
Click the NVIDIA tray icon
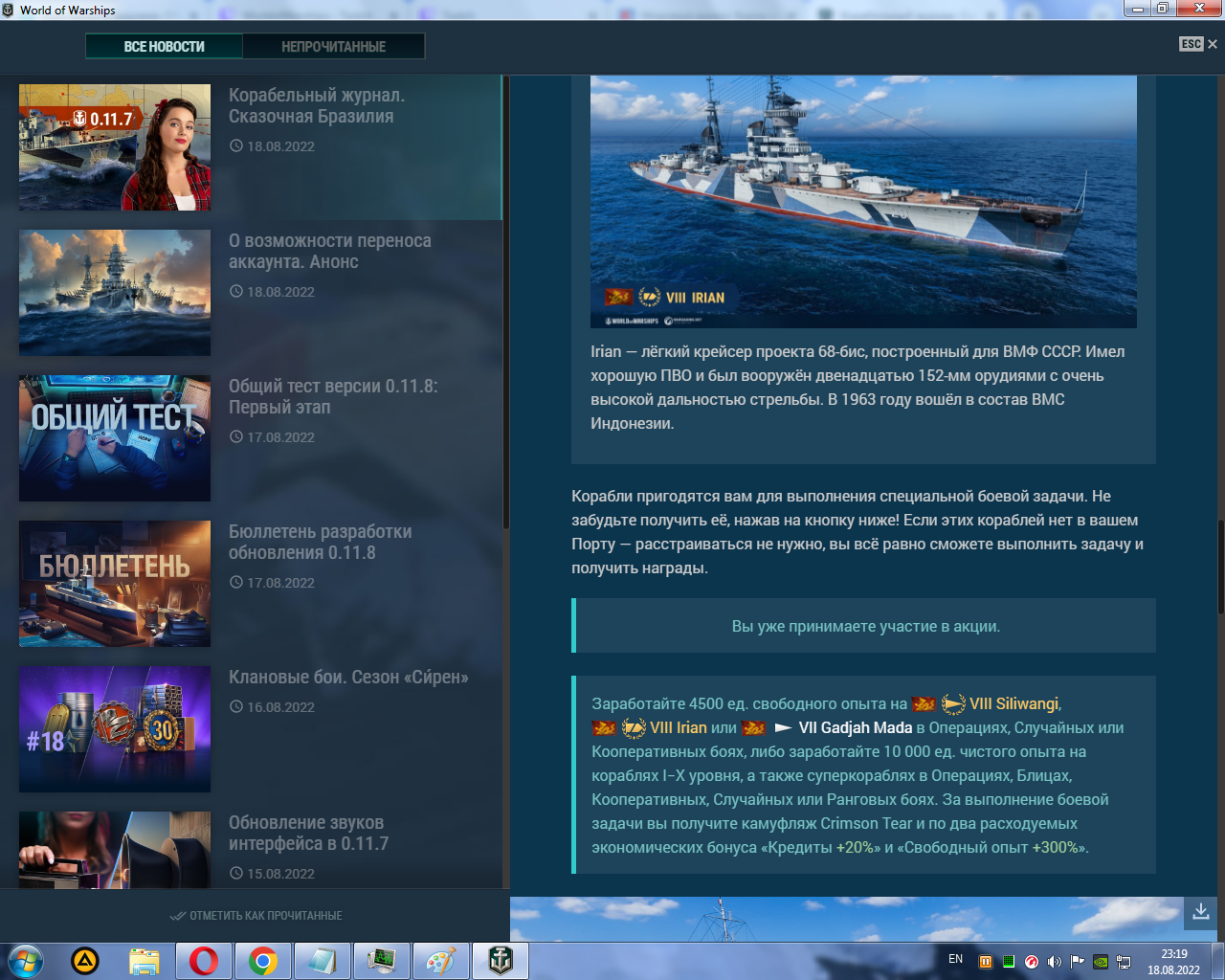(x=1101, y=962)
